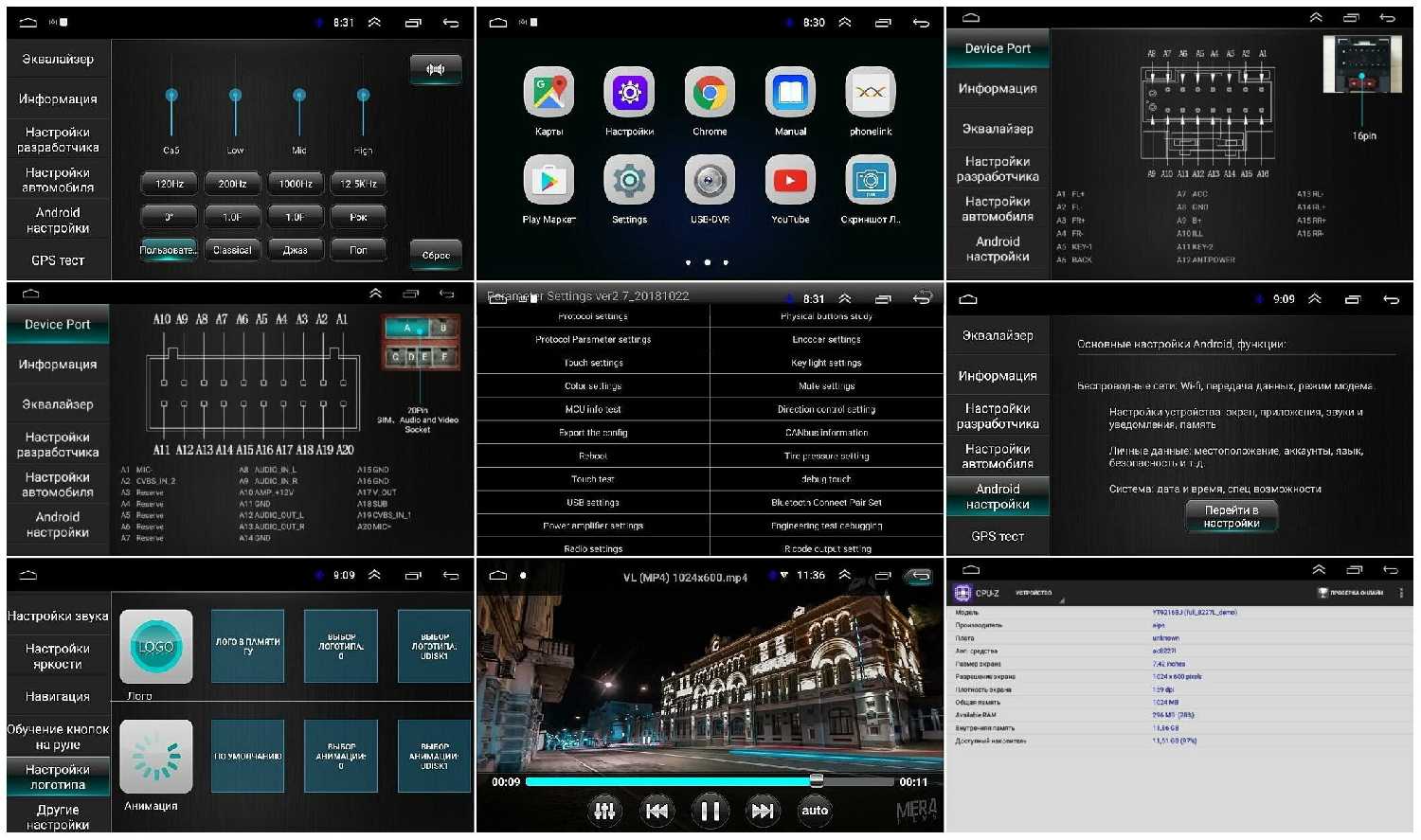
Task: Open the 12.5KHz High frequency selector
Action: pyautogui.click(x=359, y=184)
